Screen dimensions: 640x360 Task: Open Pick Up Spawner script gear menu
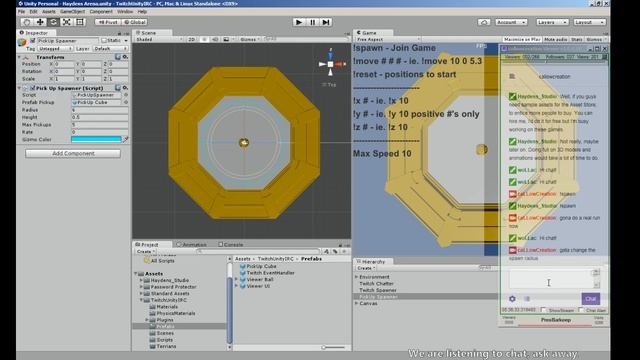pyautogui.click(x=125, y=88)
